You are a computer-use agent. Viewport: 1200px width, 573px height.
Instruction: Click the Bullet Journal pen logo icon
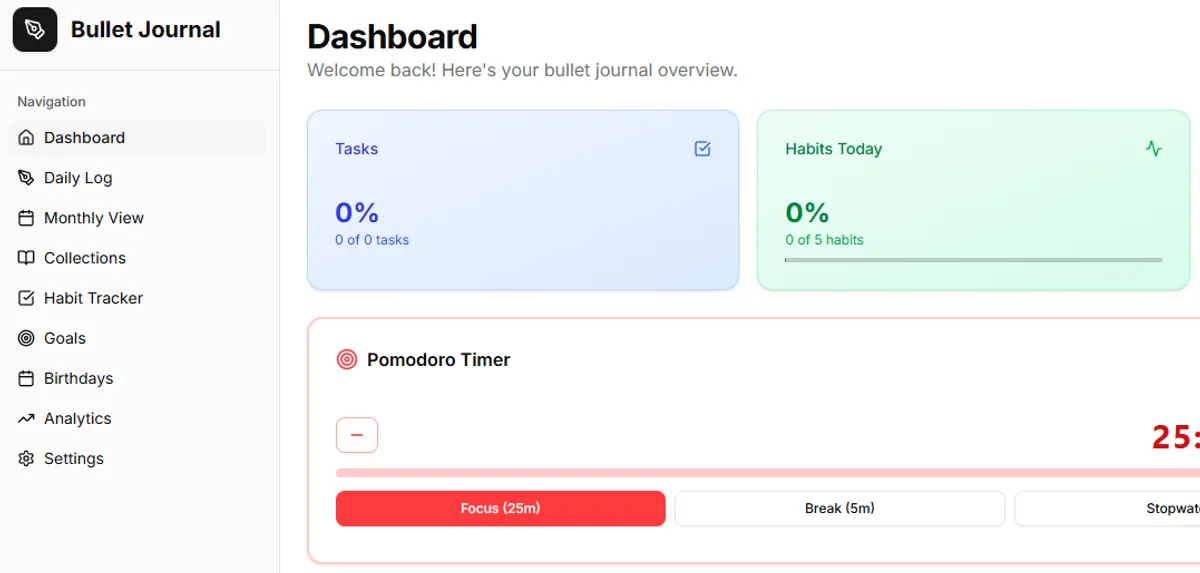tap(35, 29)
